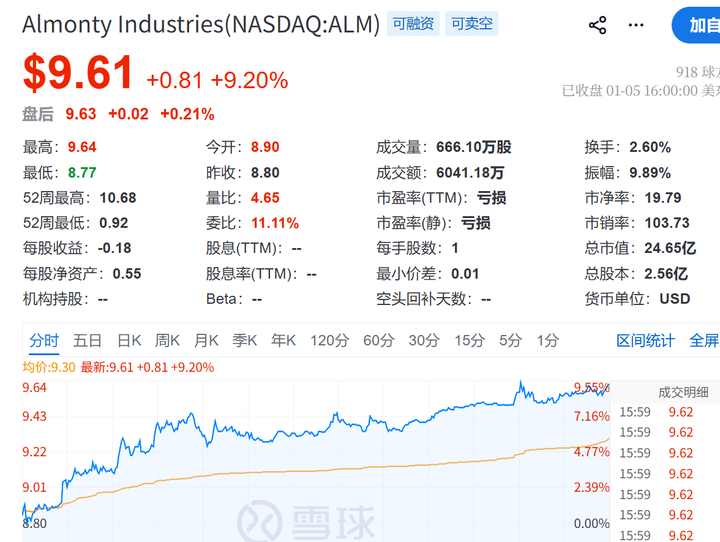Viewport: 720px width, 542px height.
Task: Select the 季K chart tab
Action: click(244, 341)
